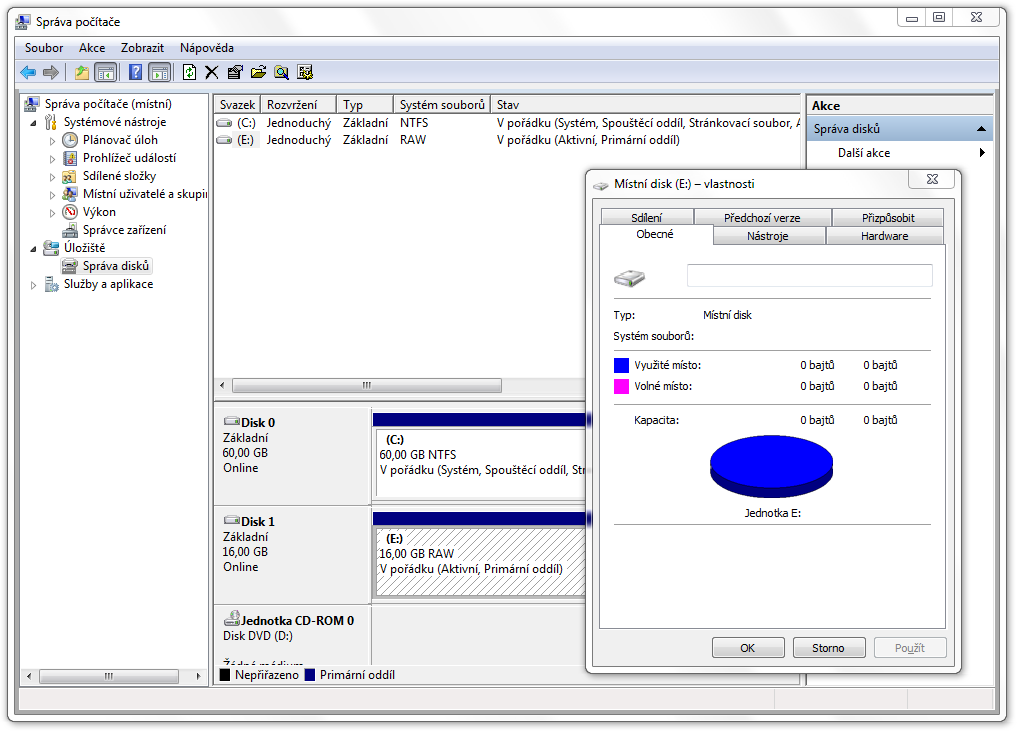1017x731 pixels.
Task: Toggle the Show/Hide Console Tree toolbar button
Action: 105,72
